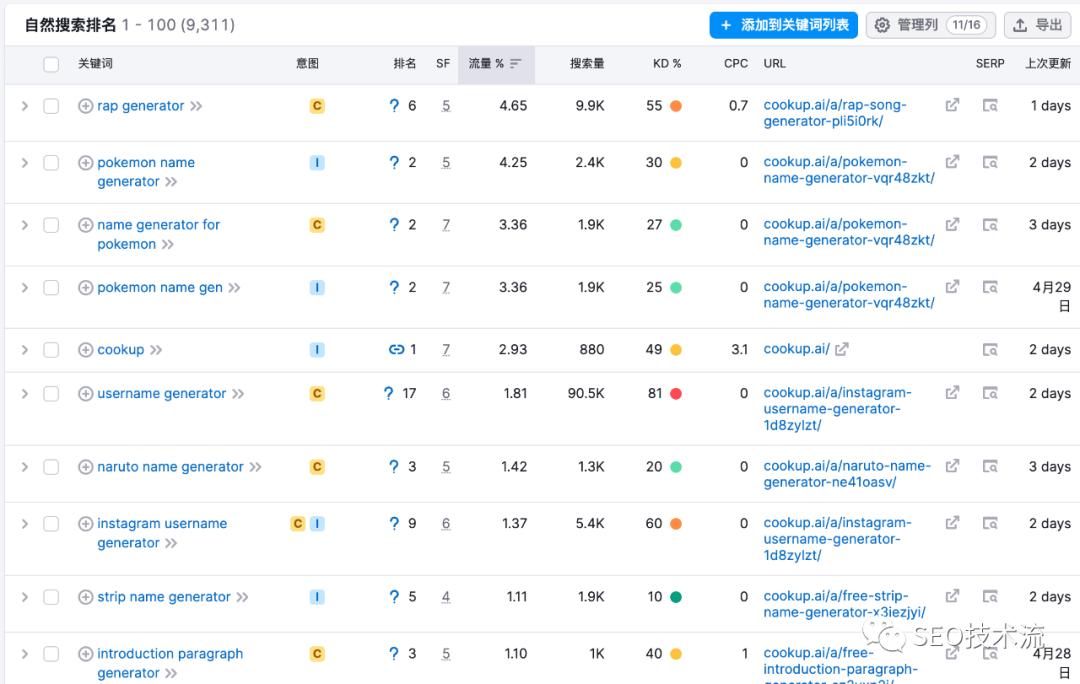Open external link icon next to cookup.ai/
This screenshot has height=684, width=1080.
(x=842, y=349)
